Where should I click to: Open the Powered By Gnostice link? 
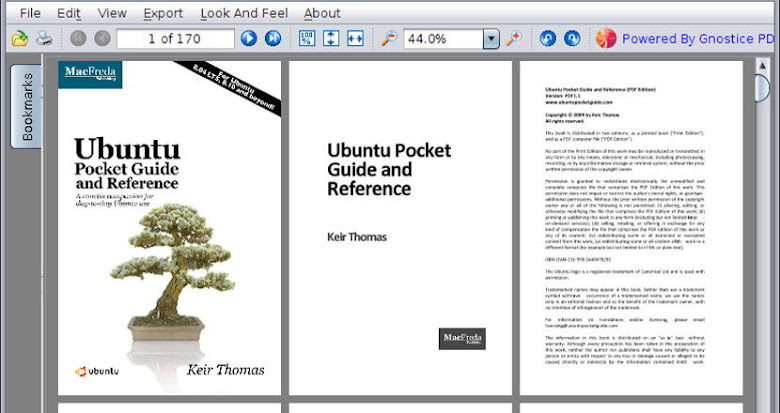point(698,39)
